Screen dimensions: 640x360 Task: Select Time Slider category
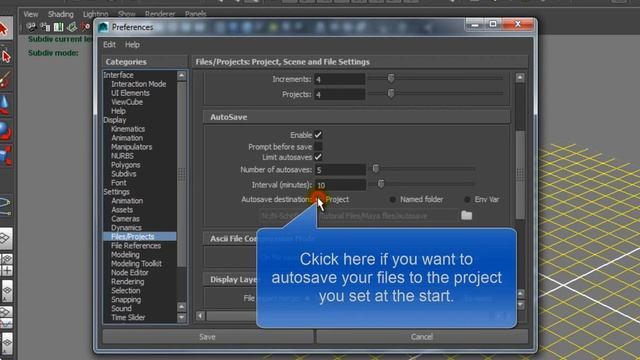pyautogui.click(x=128, y=318)
